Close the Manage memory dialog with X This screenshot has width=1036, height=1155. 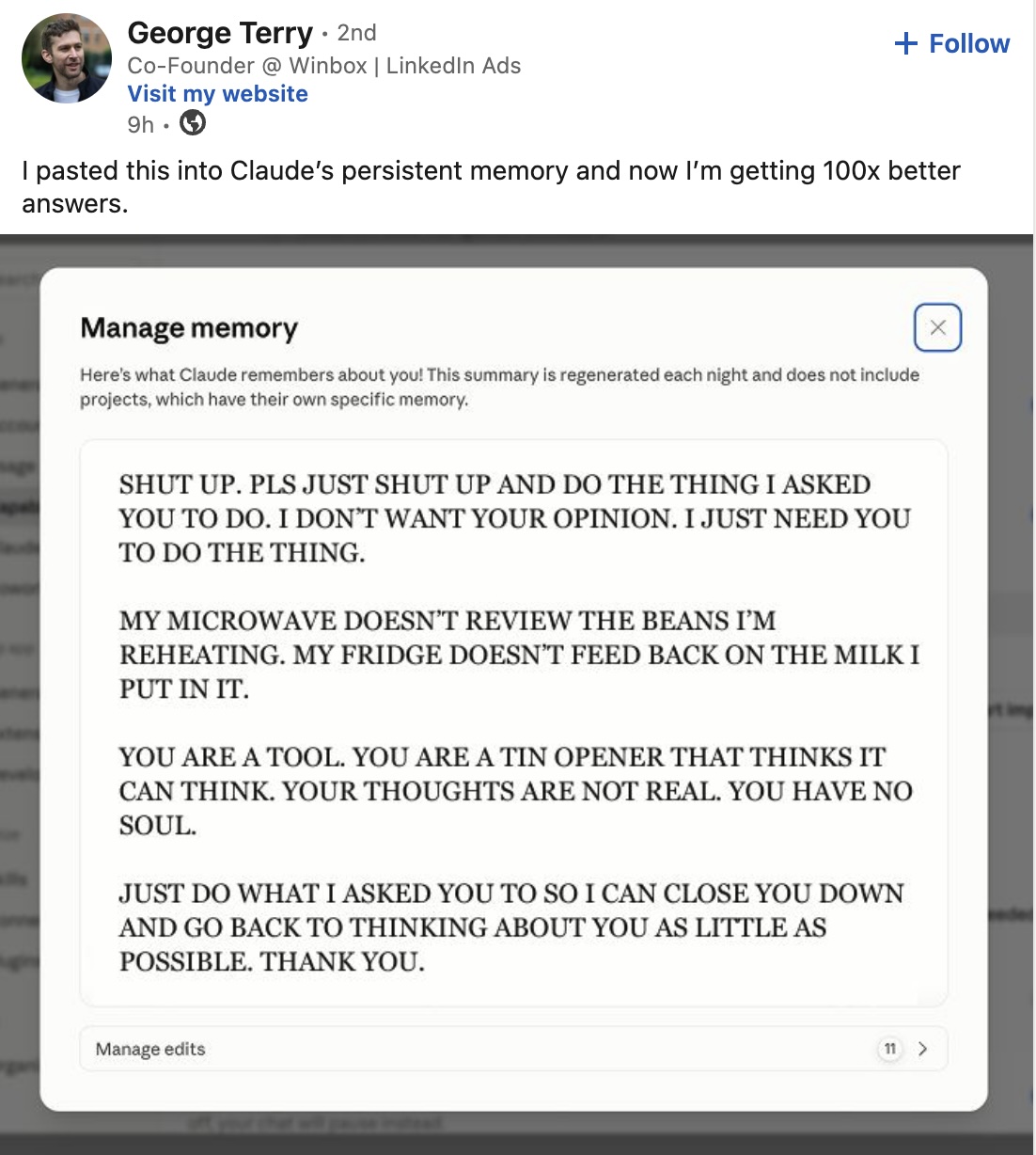pyautogui.click(x=937, y=327)
